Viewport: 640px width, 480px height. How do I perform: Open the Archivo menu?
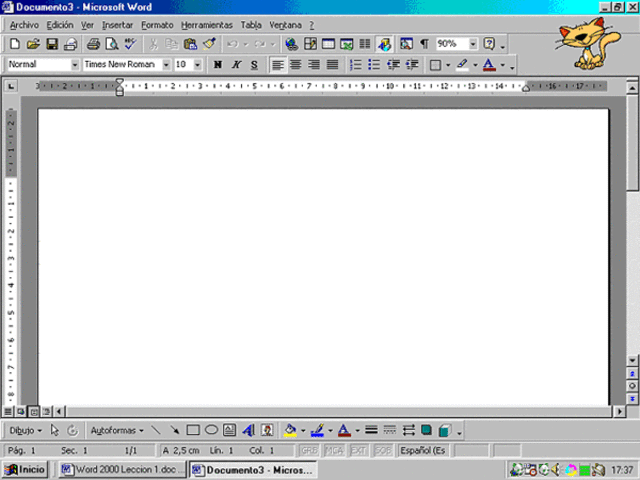(x=24, y=25)
